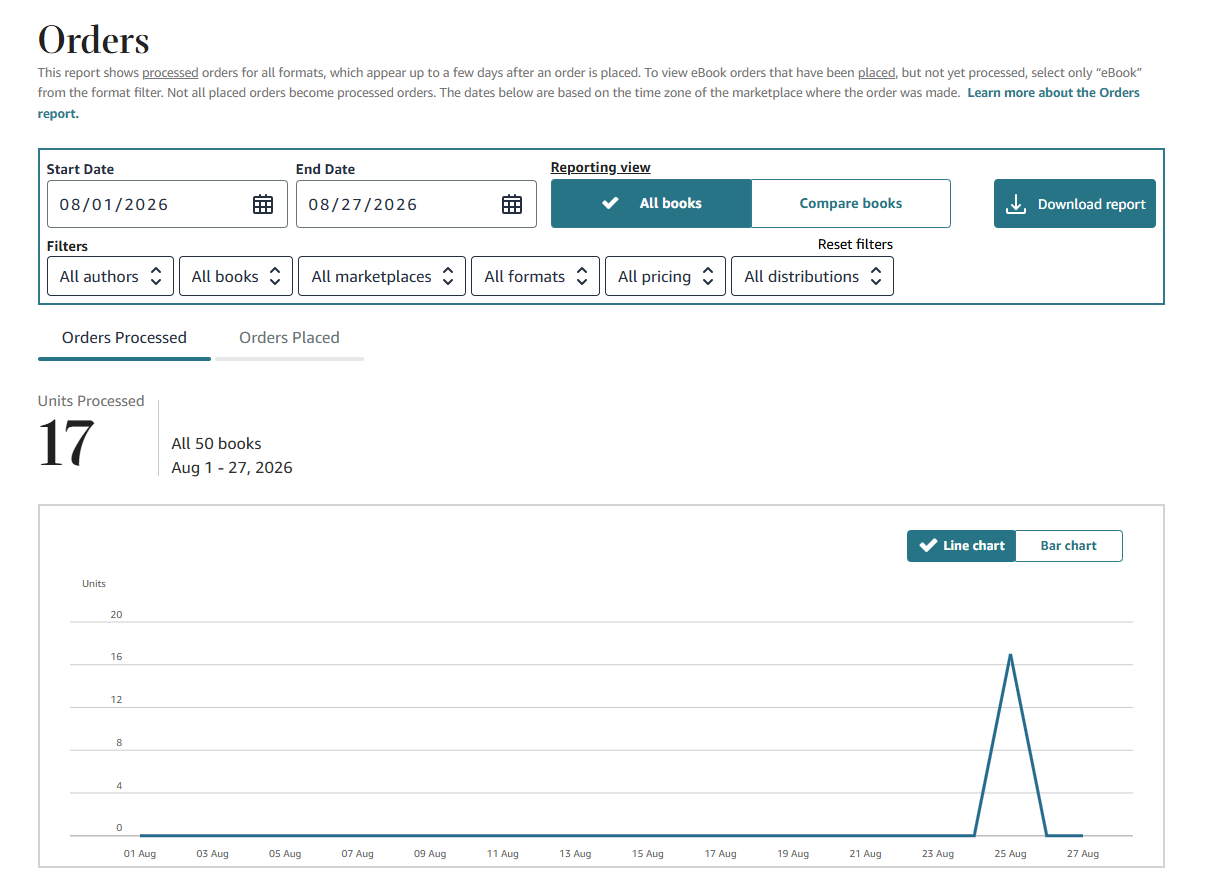Click the peak point on 25 Aug
The image size is (1212, 893).
click(1010, 654)
